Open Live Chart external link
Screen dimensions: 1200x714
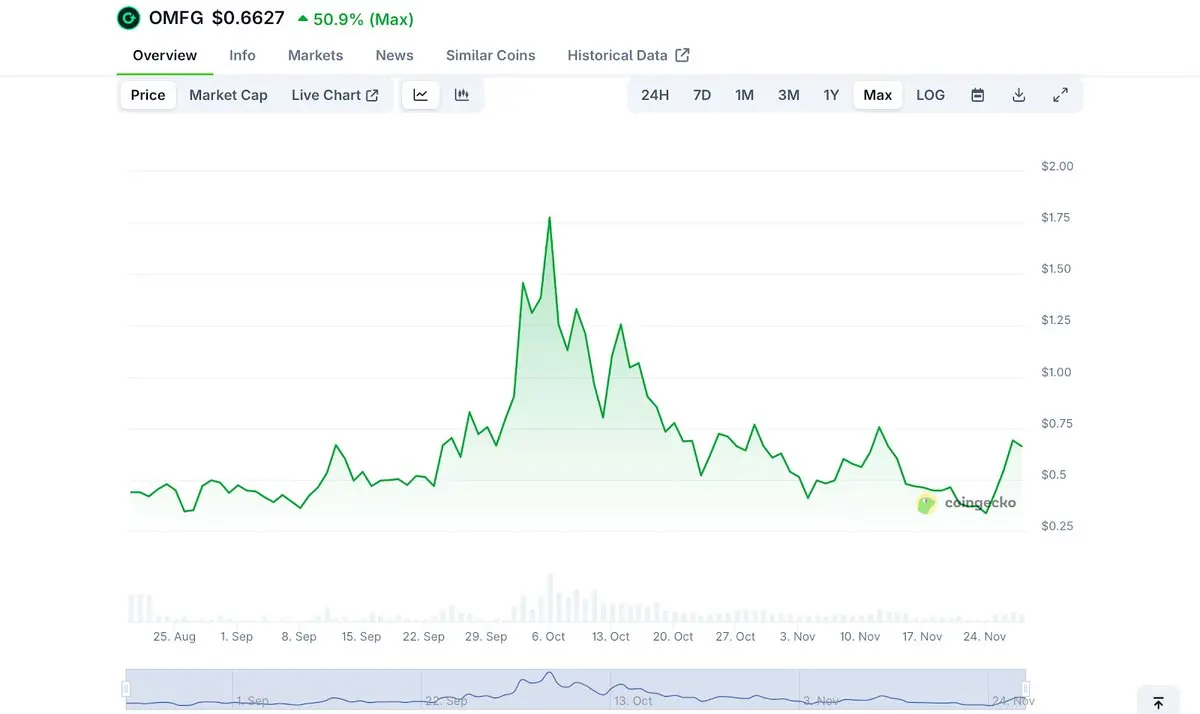334,95
